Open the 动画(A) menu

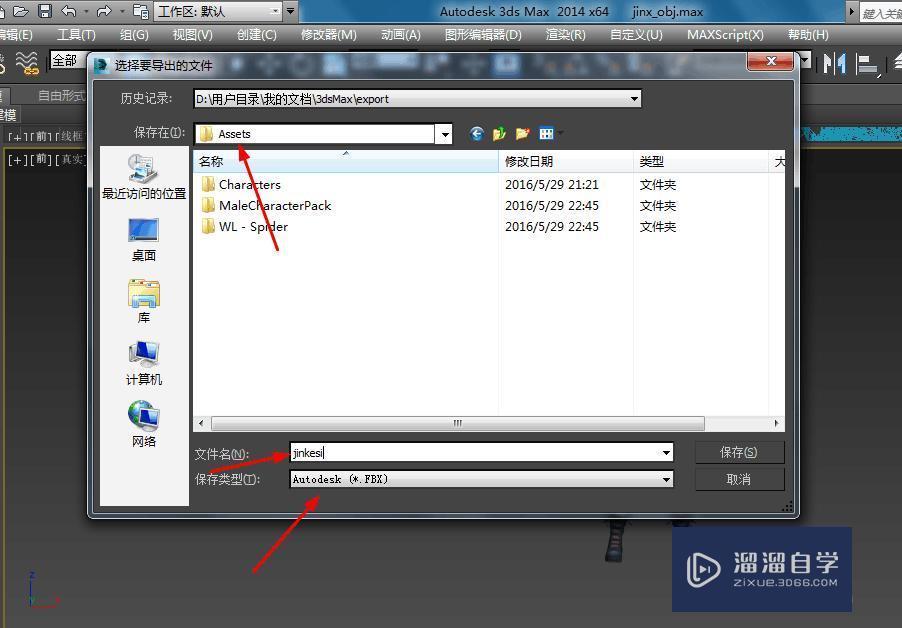pyautogui.click(x=400, y=35)
